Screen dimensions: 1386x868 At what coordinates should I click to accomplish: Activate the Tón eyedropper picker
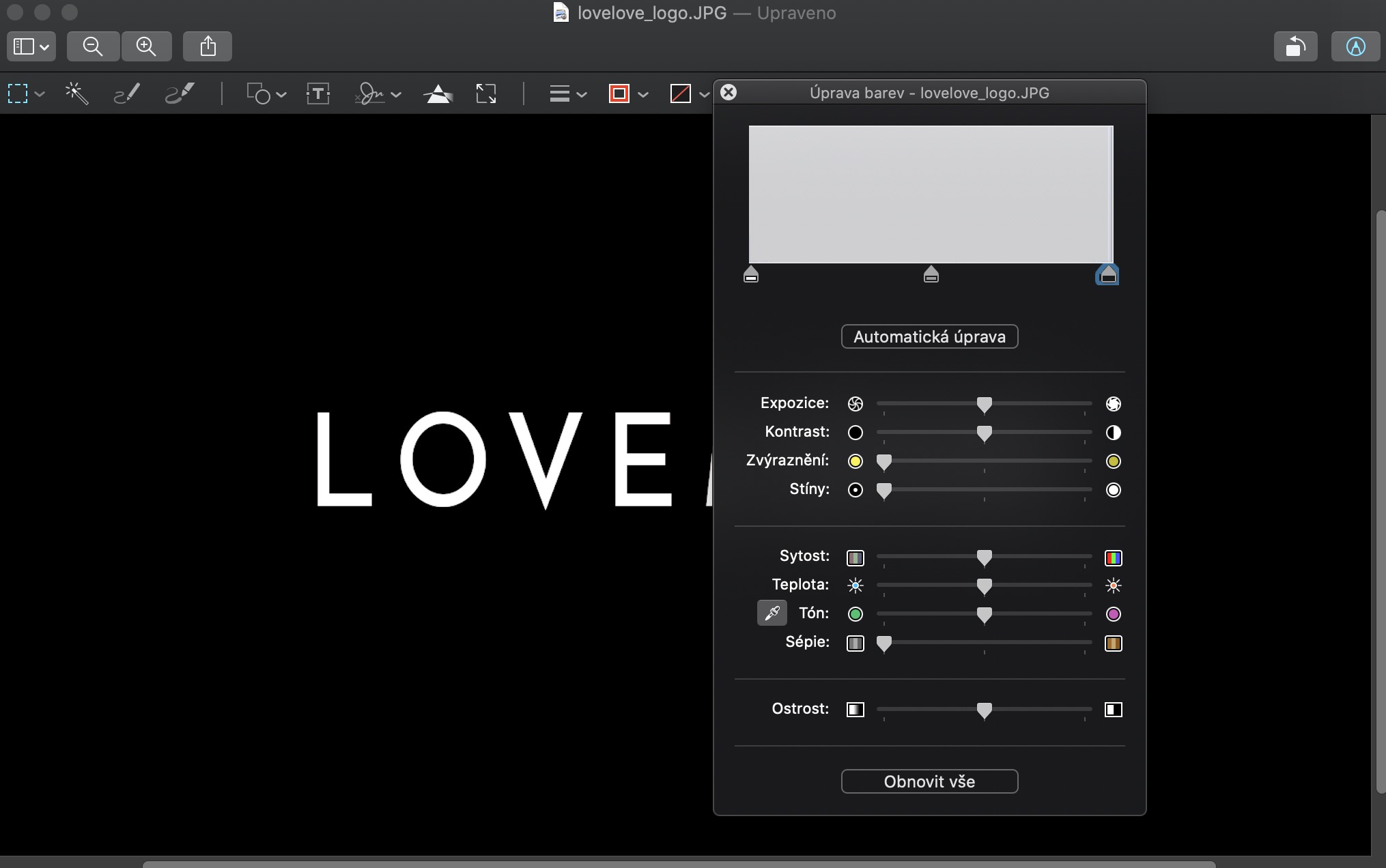[772, 613]
